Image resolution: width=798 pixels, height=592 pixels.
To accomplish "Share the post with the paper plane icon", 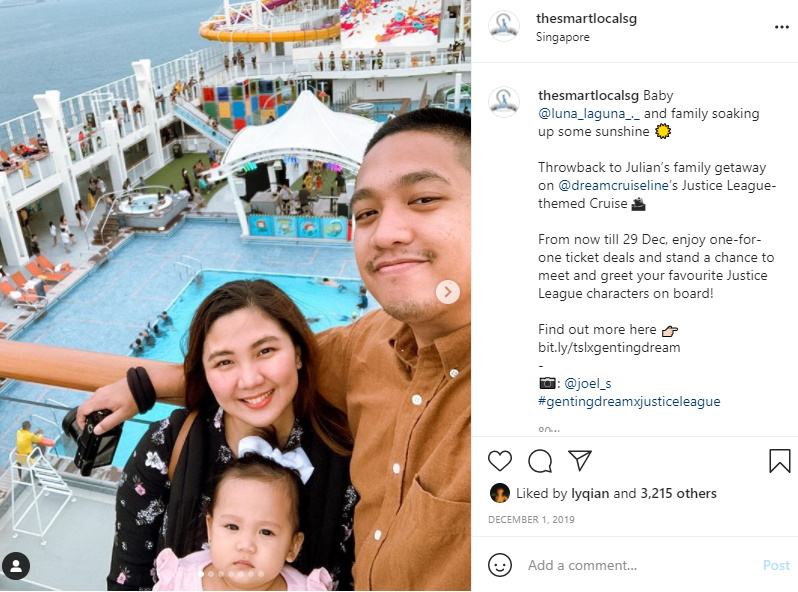I will pos(580,460).
